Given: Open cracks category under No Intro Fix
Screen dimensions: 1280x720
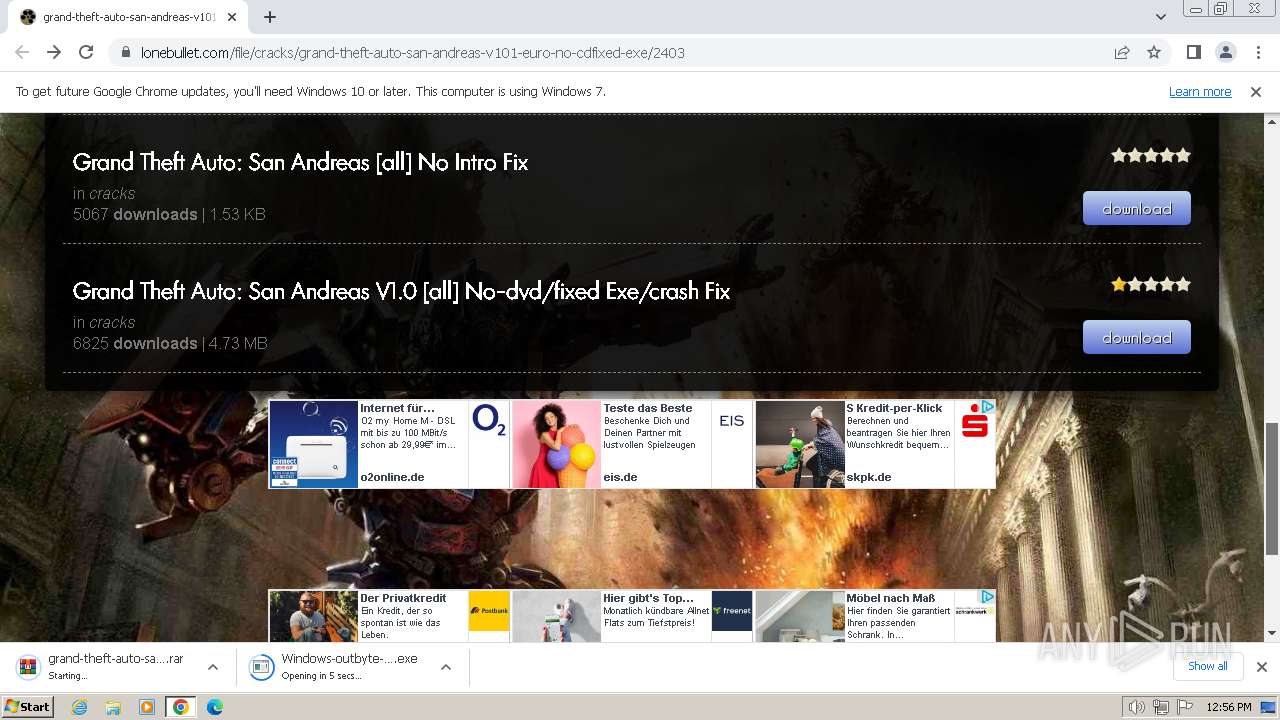Looking at the screenshot, I should [x=112, y=193].
